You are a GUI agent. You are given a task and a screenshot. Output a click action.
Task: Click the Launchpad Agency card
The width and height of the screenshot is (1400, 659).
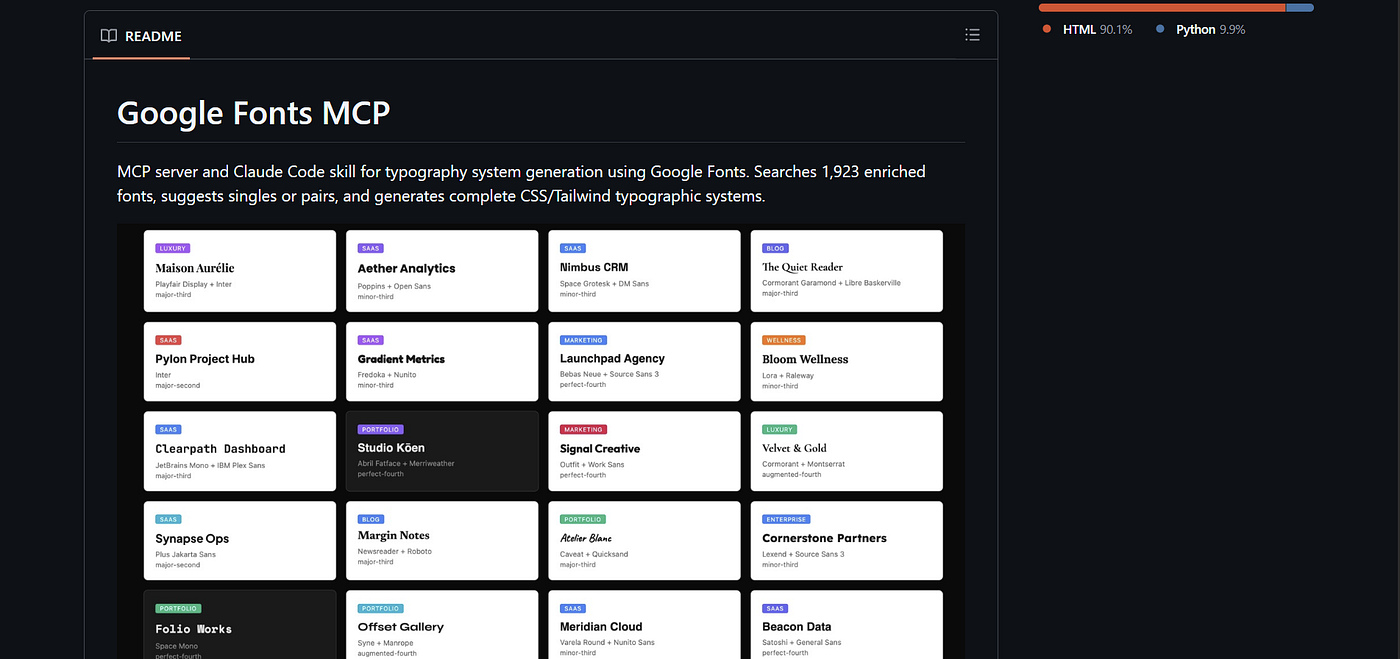tap(644, 361)
